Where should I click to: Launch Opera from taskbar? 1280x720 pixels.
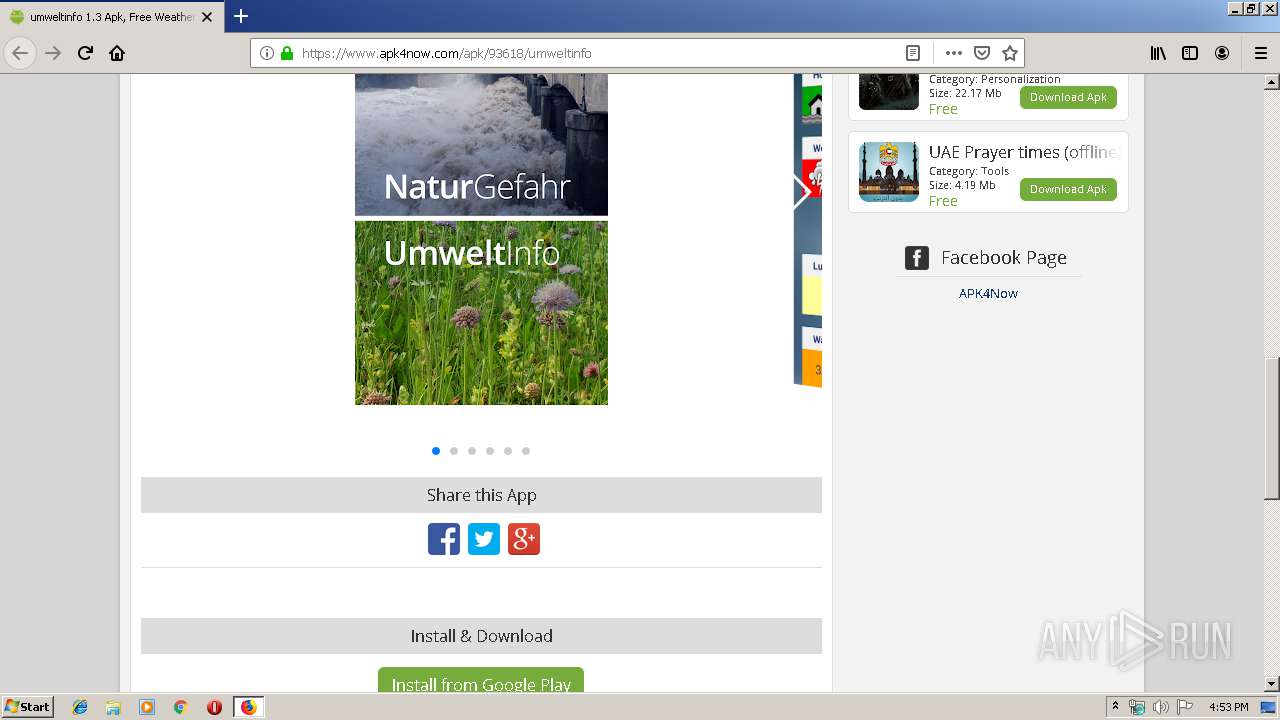pyautogui.click(x=214, y=707)
